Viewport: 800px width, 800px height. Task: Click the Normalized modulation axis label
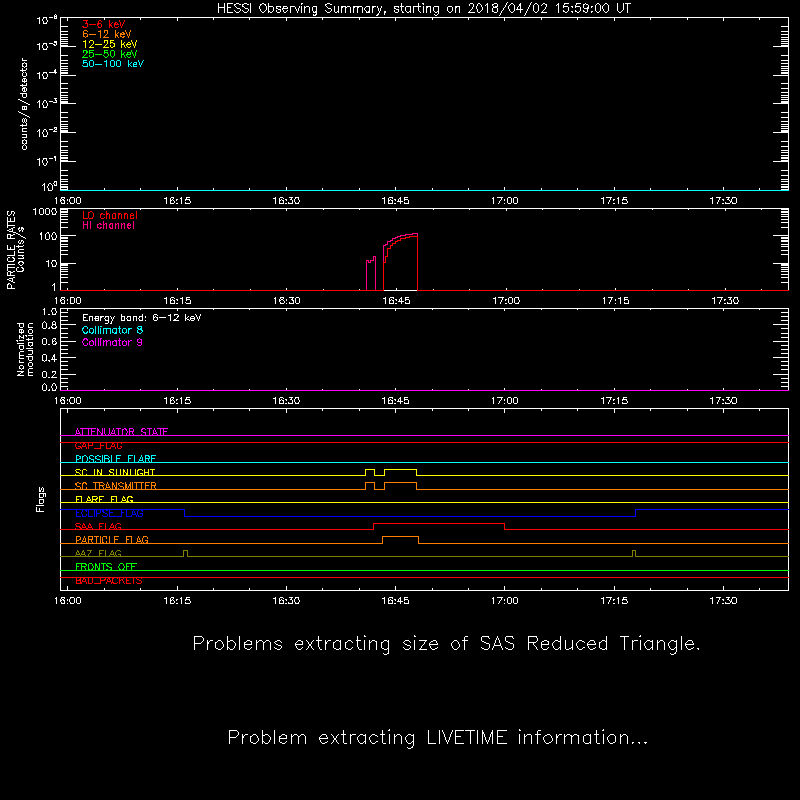click(x=25, y=349)
